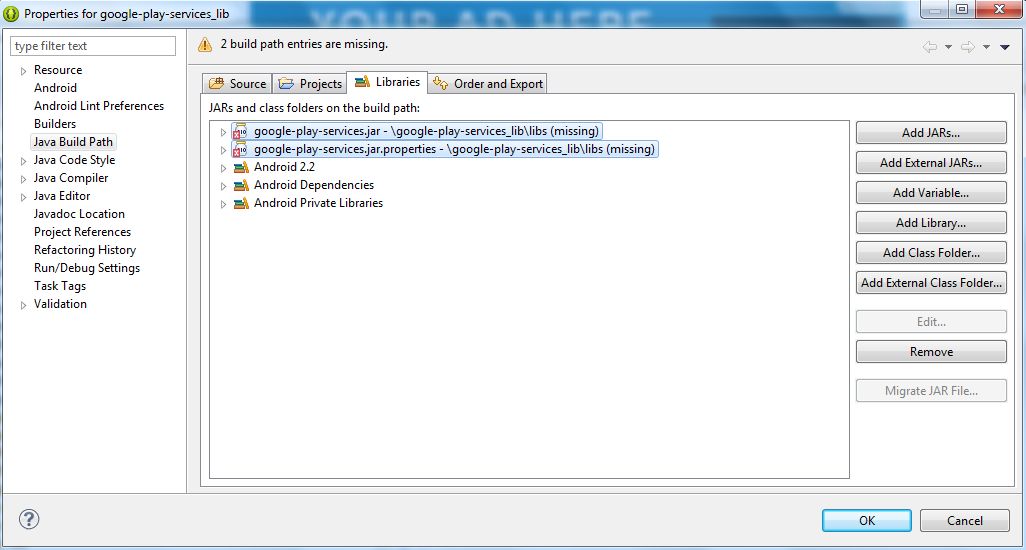
Task: Click Add External Class Folder...
Action: click(931, 283)
